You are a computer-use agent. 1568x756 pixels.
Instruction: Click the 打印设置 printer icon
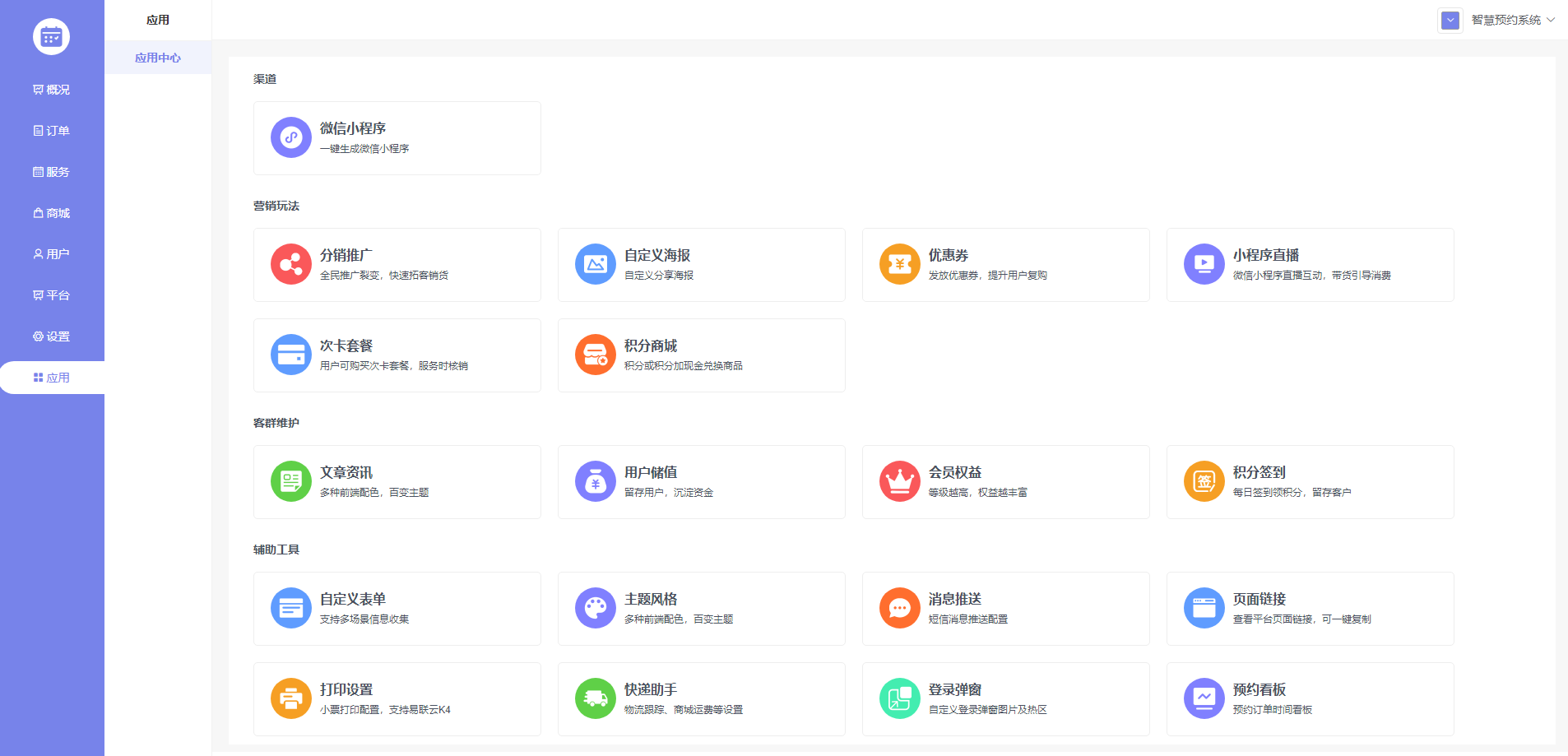point(291,698)
